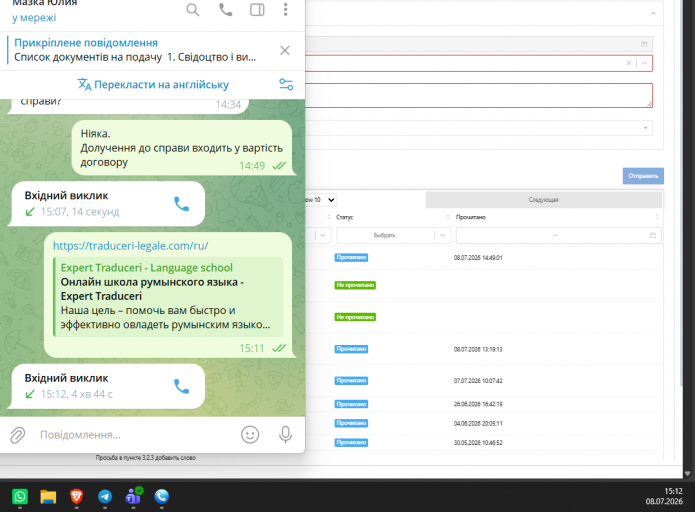
Task: Click the second Не прочитано badge
Action: pos(355,317)
